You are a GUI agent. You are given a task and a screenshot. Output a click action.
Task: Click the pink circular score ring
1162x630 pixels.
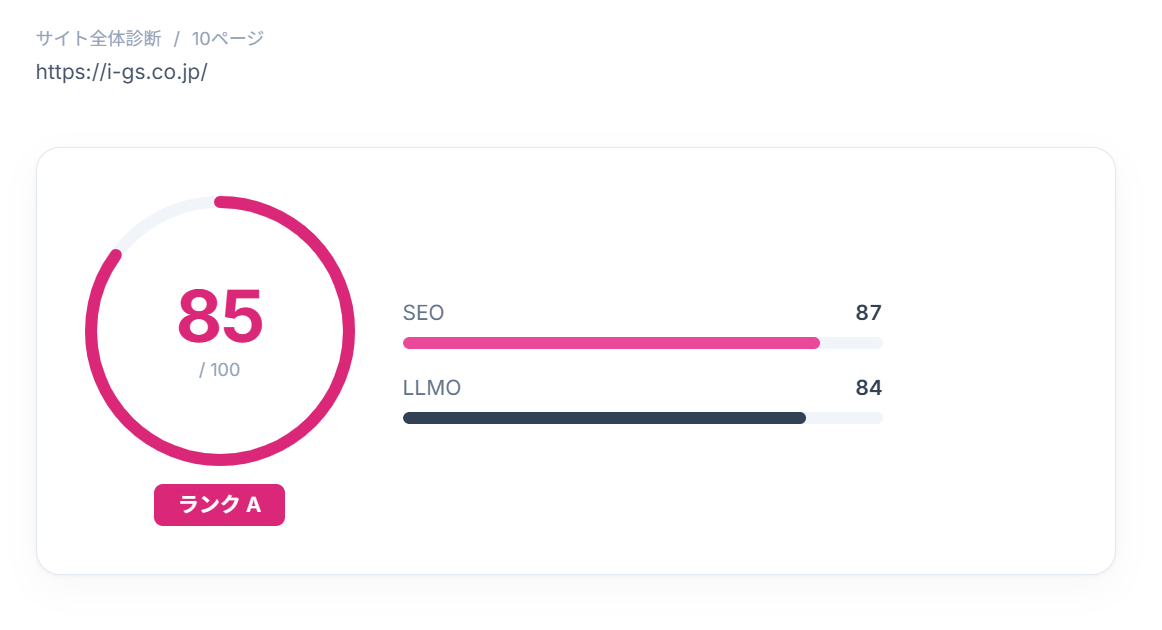tap(348, 331)
